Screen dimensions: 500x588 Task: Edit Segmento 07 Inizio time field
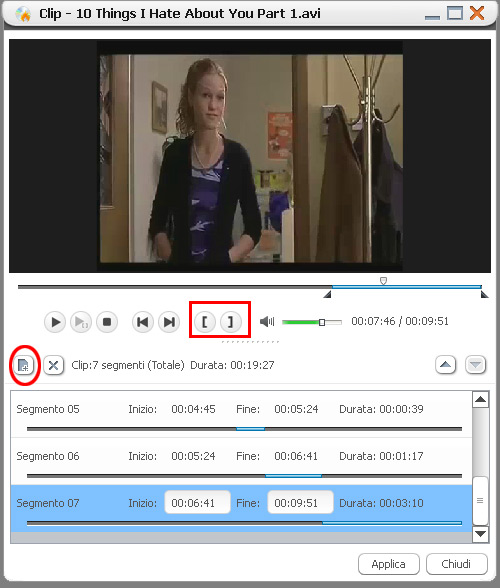pyautogui.click(x=197, y=502)
